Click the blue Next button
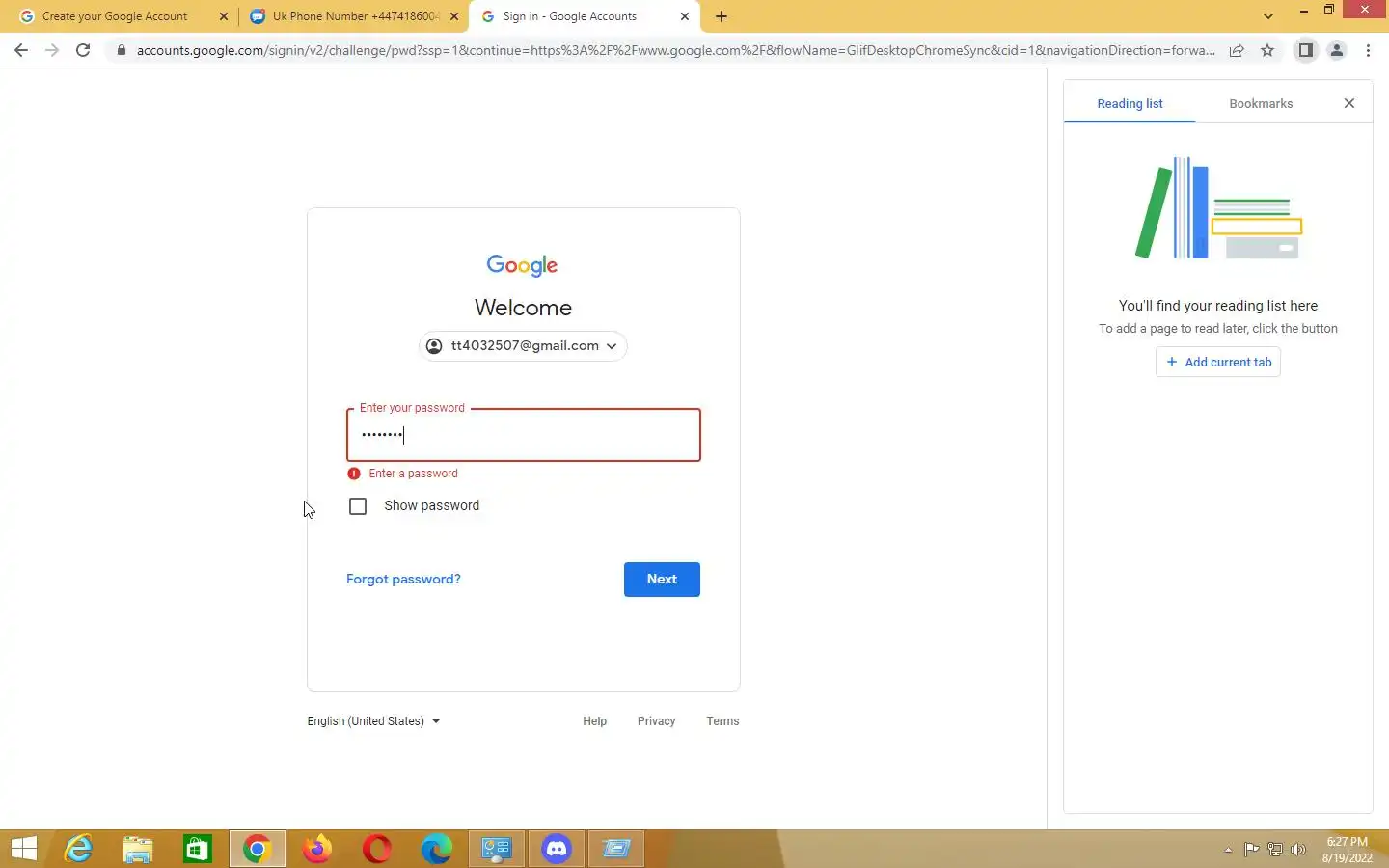 [x=662, y=580]
